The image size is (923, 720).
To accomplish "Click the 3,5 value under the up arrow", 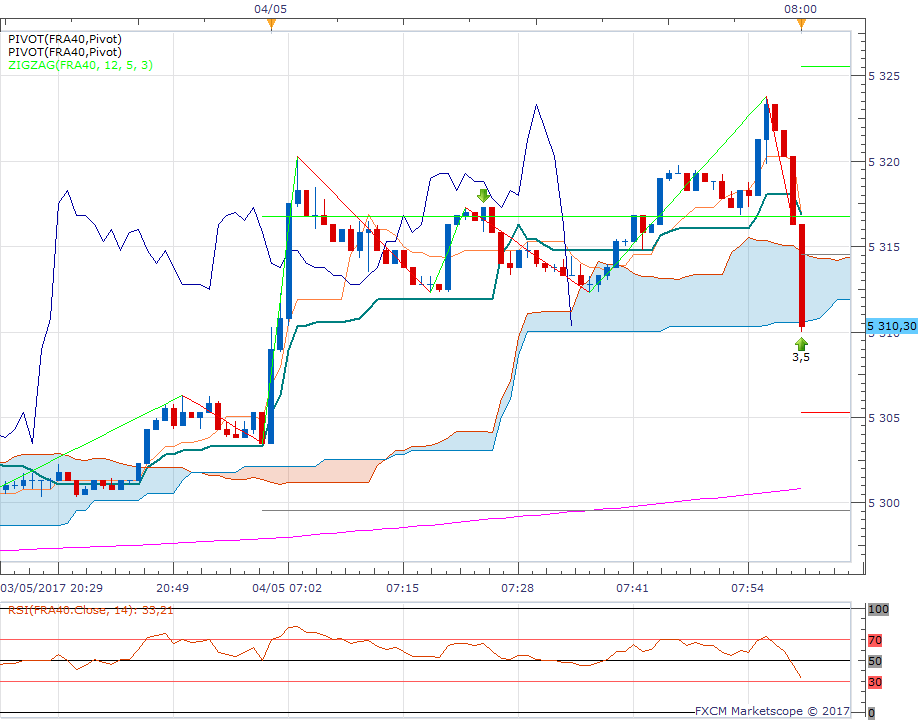I will coord(801,357).
